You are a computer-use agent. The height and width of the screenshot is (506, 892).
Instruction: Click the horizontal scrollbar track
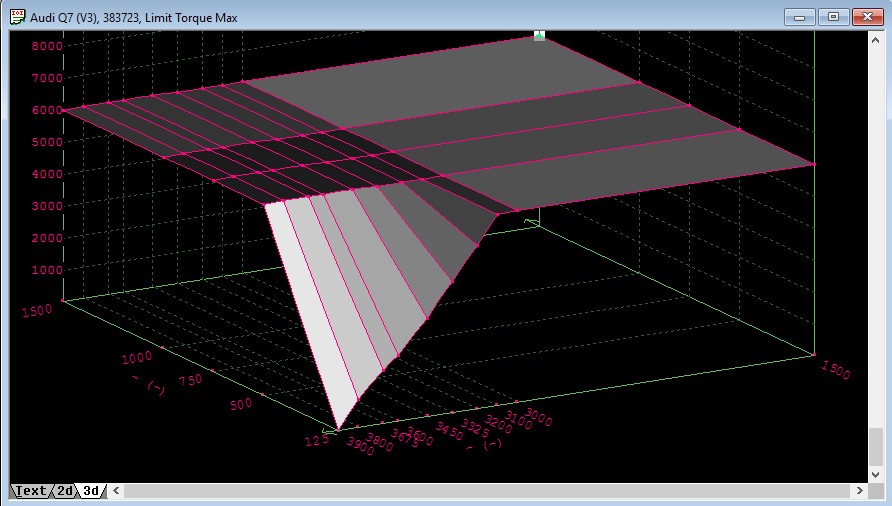click(x=487, y=491)
